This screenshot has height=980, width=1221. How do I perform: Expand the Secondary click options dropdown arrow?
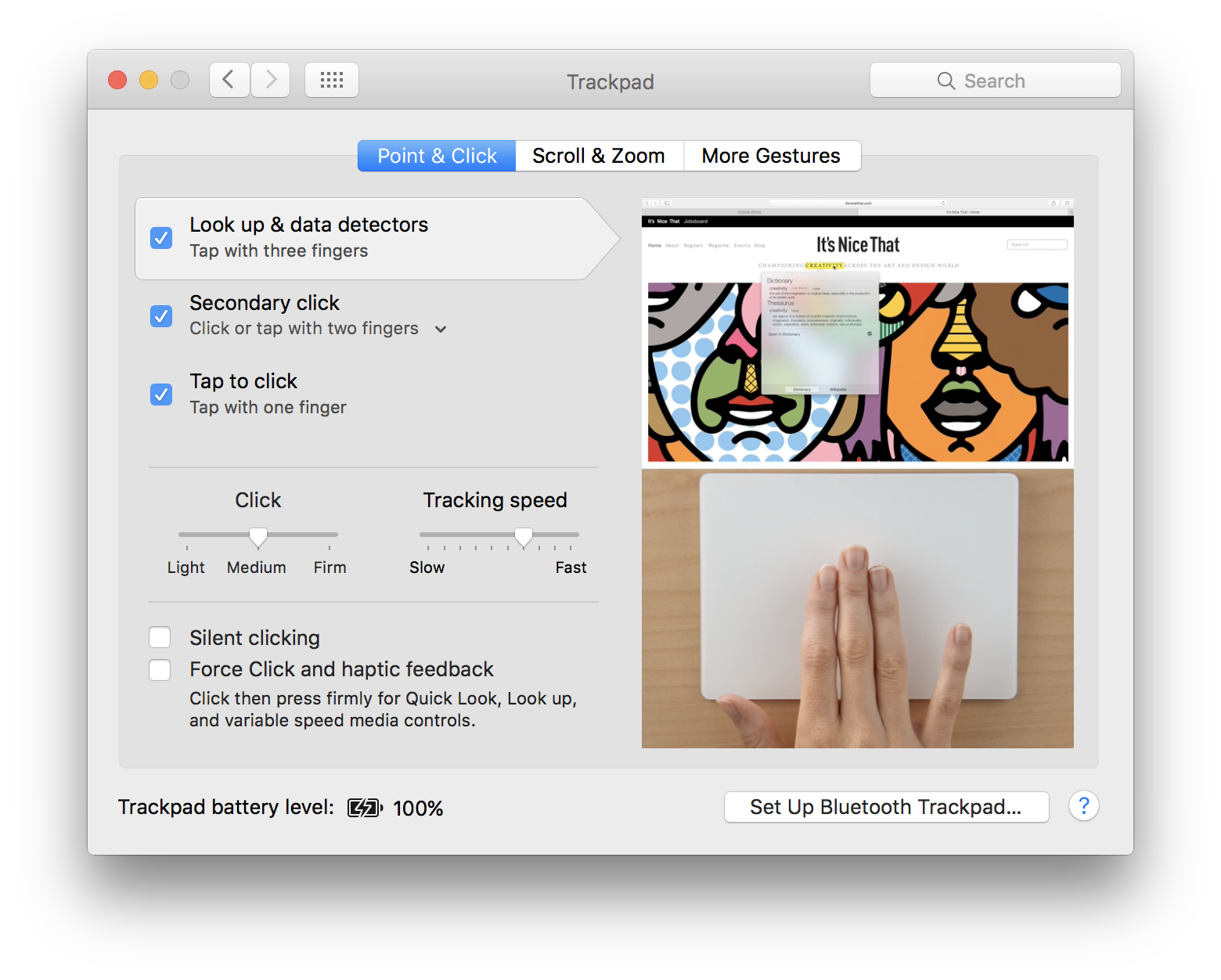tap(441, 330)
